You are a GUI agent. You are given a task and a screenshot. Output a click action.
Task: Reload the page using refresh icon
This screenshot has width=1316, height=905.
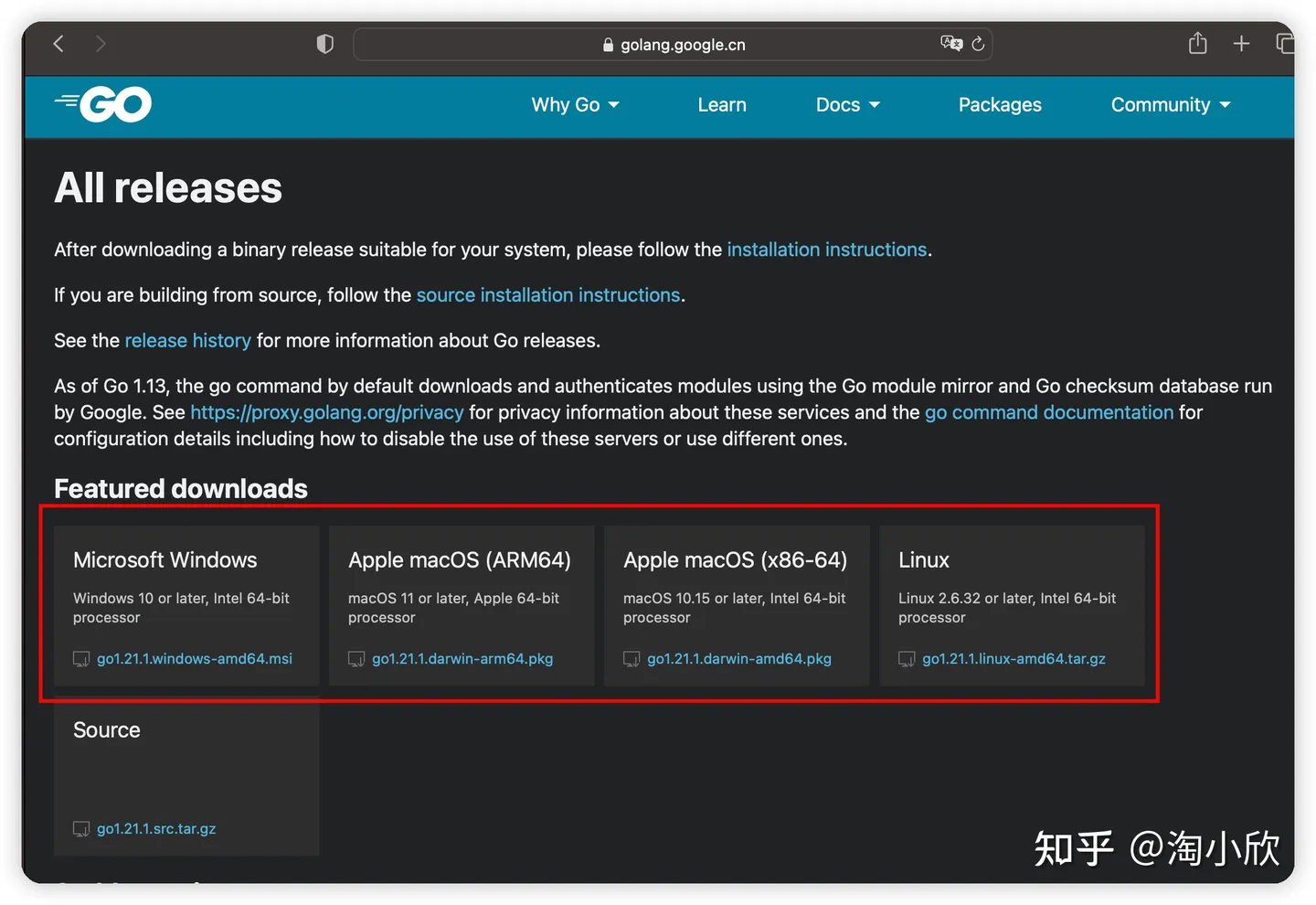click(978, 44)
